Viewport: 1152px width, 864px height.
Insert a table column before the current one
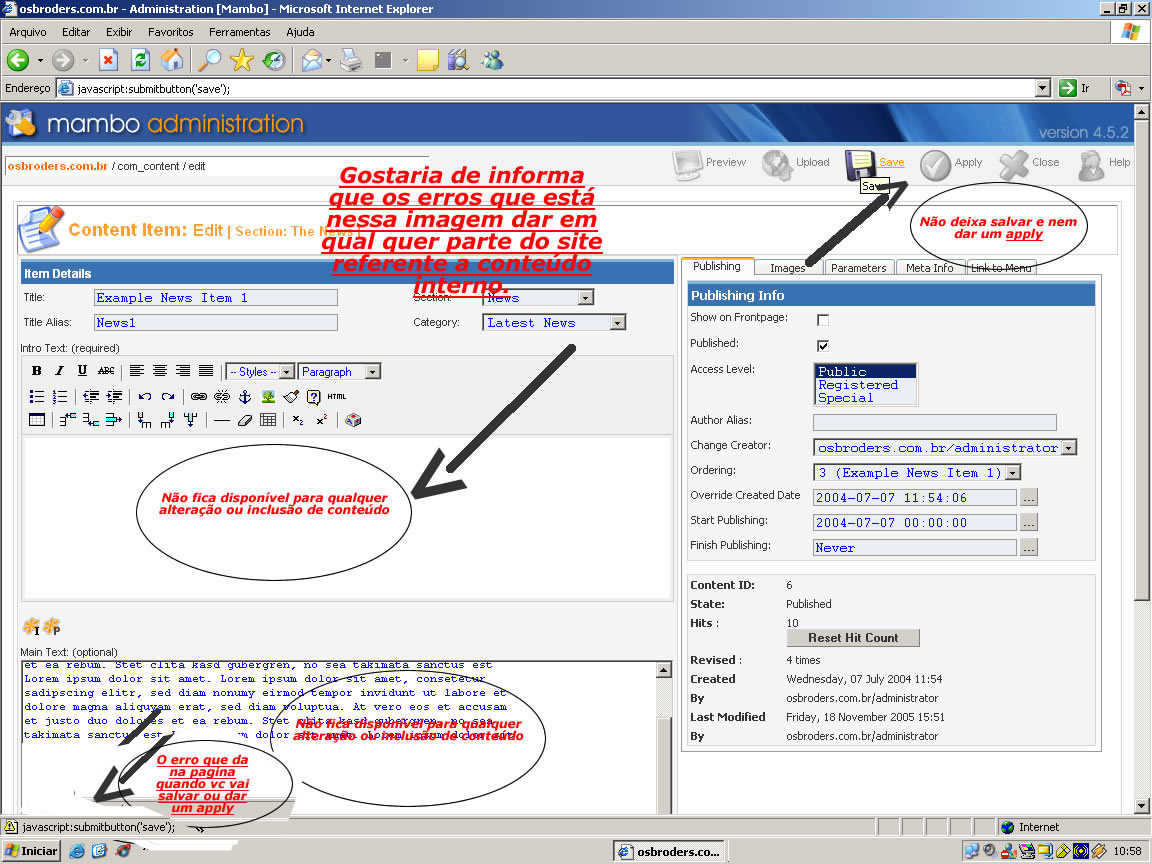145,420
